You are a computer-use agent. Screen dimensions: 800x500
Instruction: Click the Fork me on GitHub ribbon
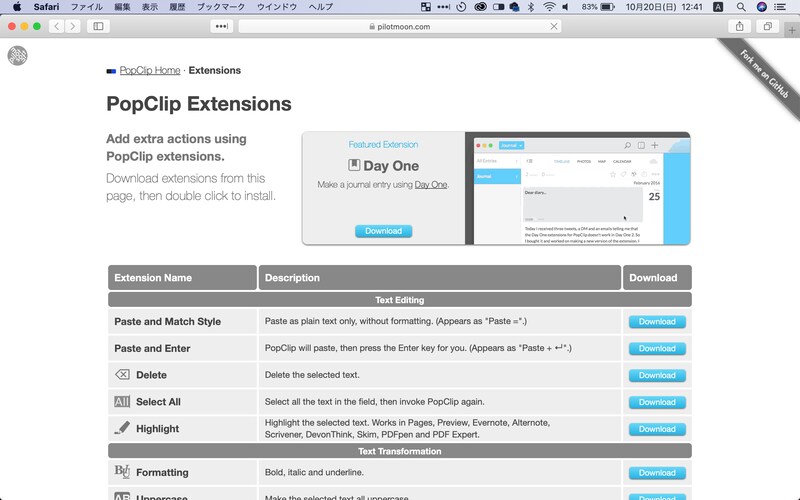(764, 74)
